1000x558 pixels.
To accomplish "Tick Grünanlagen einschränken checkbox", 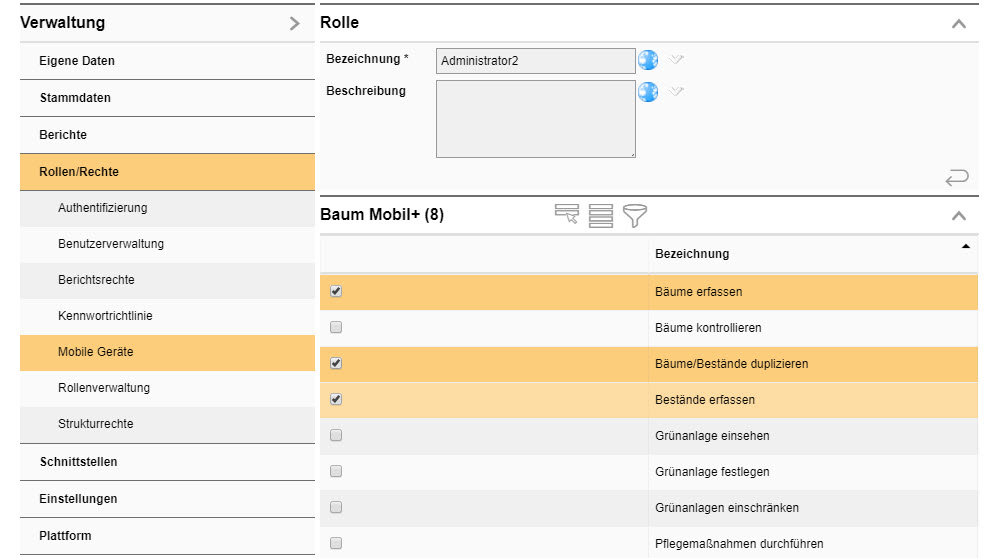I will [336, 507].
